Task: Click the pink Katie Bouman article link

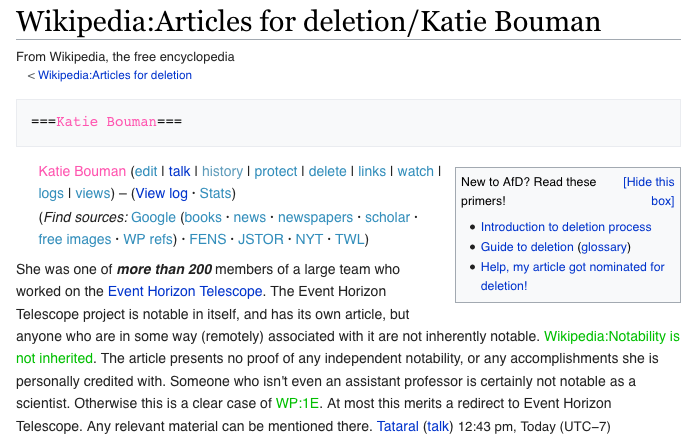Action: pos(82,171)
